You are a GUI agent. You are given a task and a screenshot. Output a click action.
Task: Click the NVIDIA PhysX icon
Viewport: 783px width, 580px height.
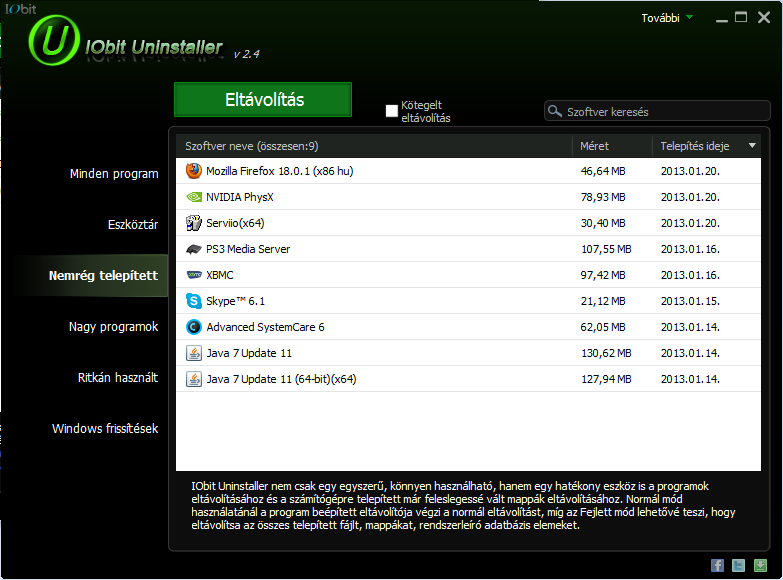click(x=194, y=197)
